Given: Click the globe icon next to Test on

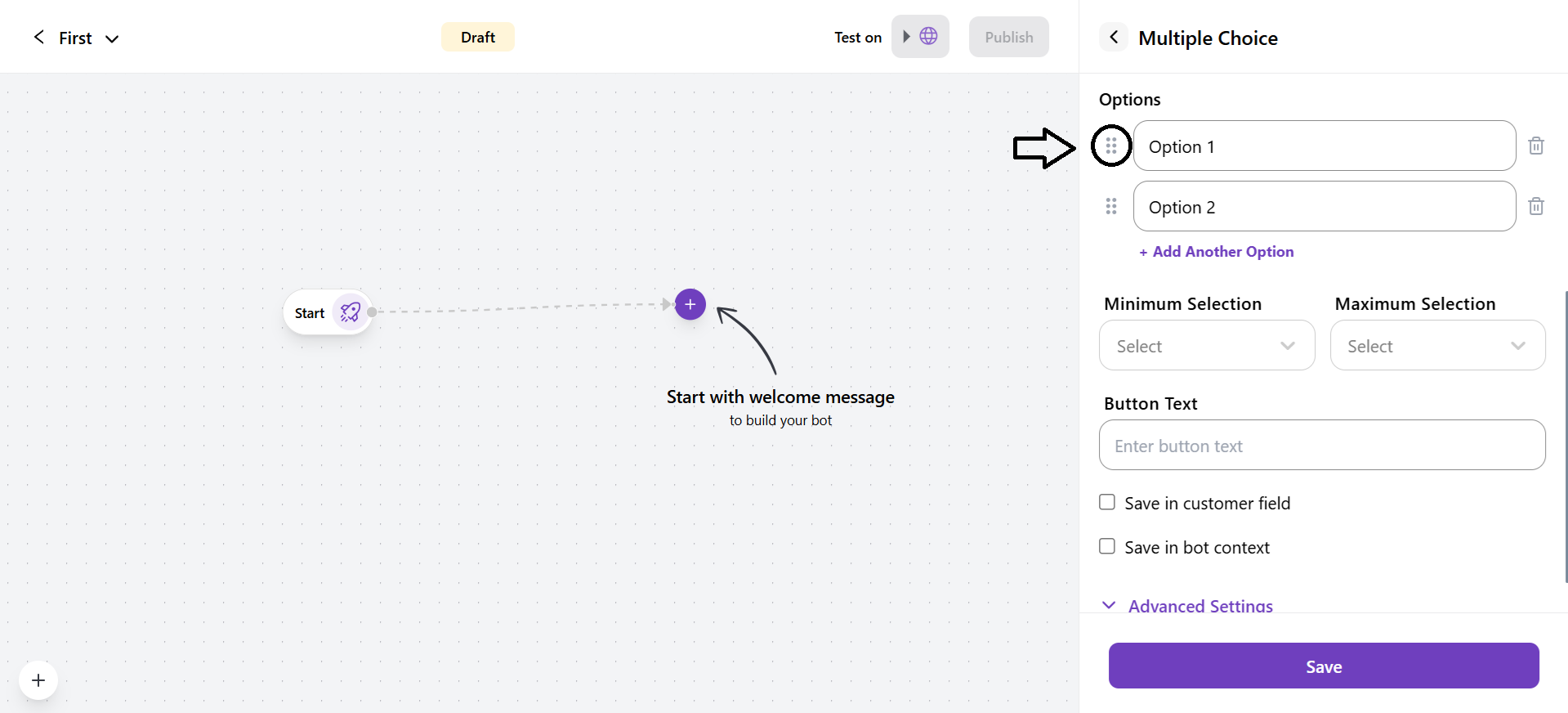Looking at the screenshot, I should click(x=928, y=36).
